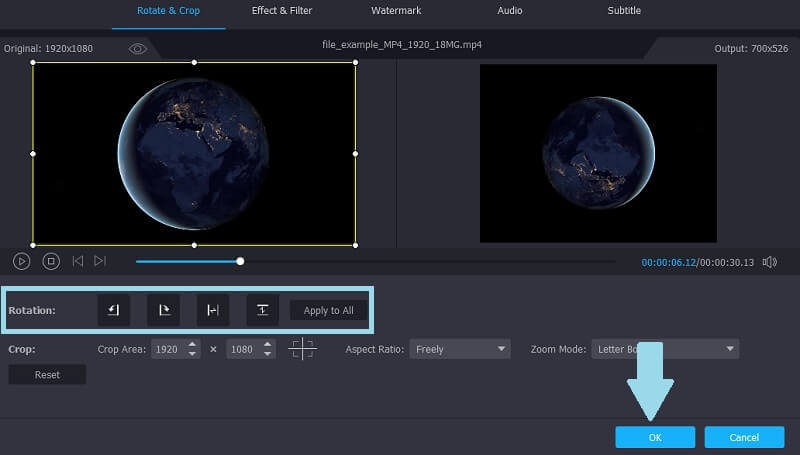Screen dimensions: 800x455
Task: Stop the video playback
Action: [51, 262]
